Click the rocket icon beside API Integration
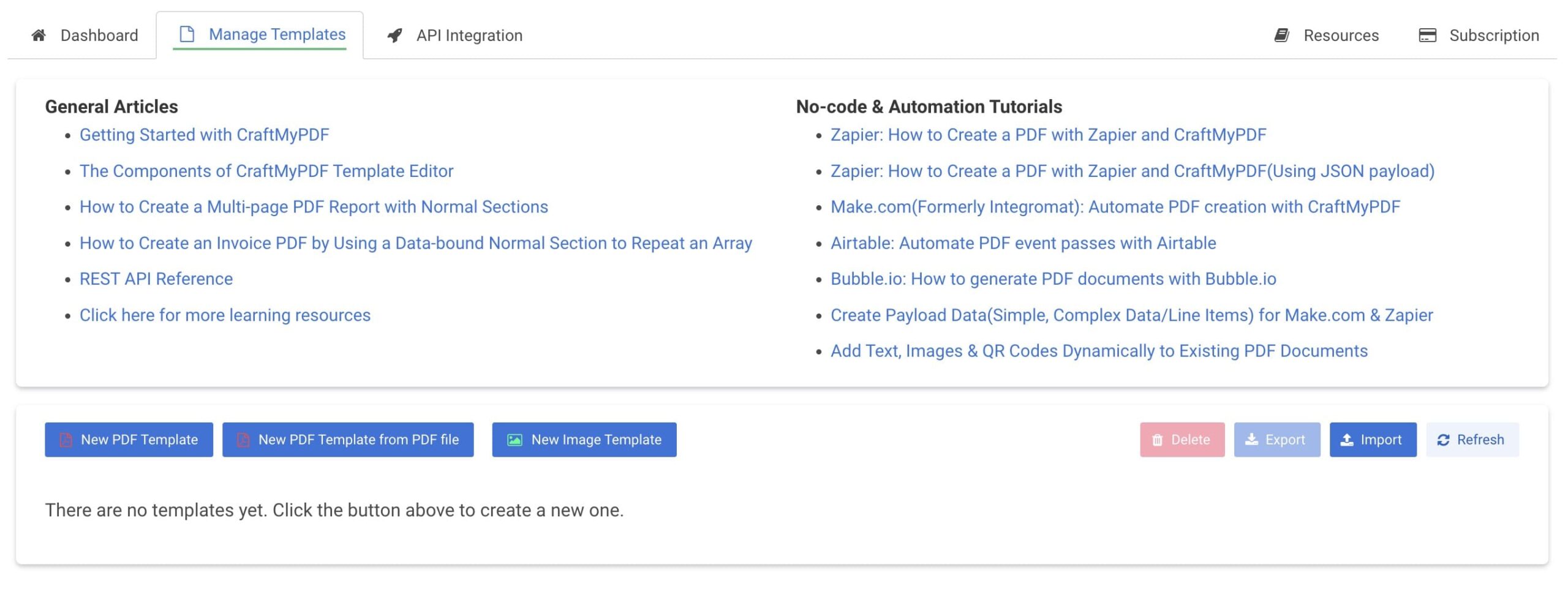Image resolution: width=1568 pixels, height=589 pixels. (395, 36)
